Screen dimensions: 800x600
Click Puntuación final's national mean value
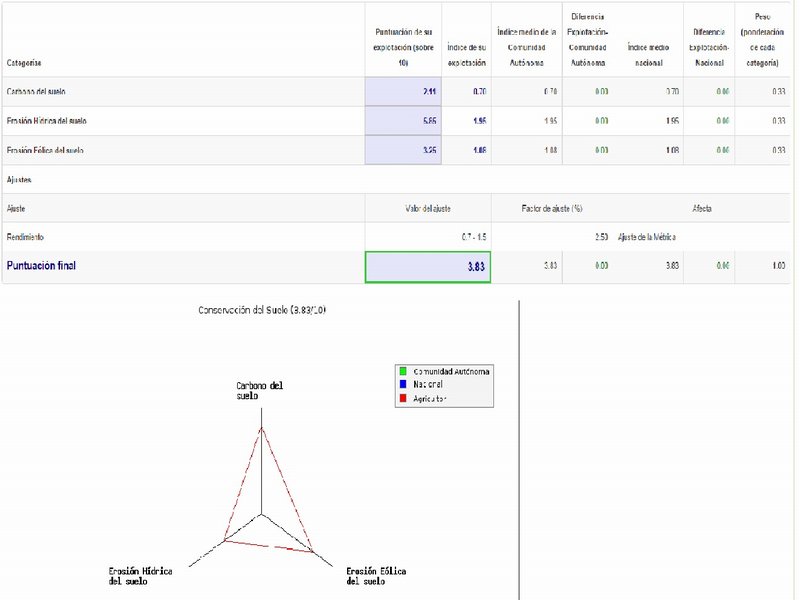click(672, 265)
